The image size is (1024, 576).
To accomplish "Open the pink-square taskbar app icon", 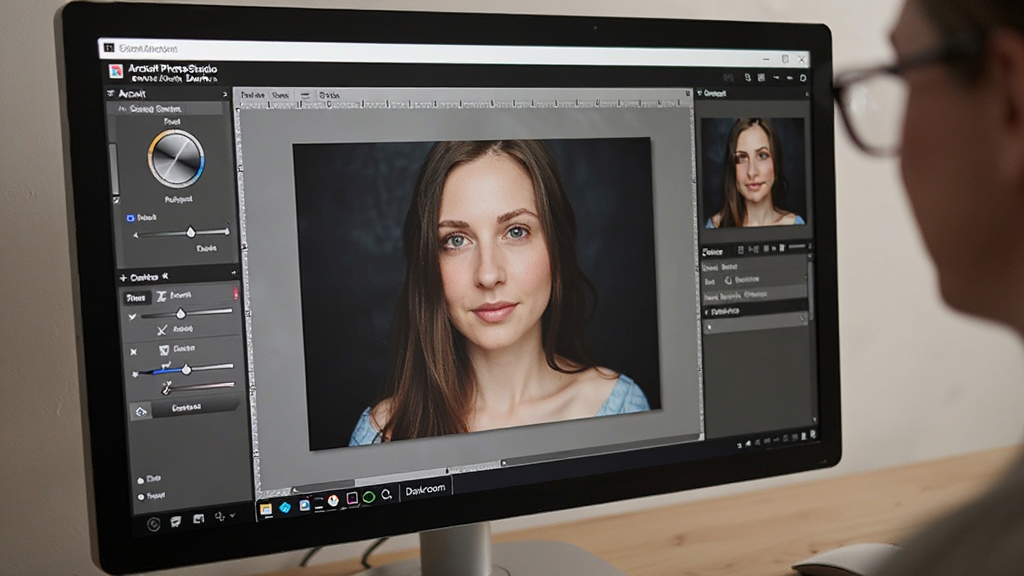I will coord(352,499).
